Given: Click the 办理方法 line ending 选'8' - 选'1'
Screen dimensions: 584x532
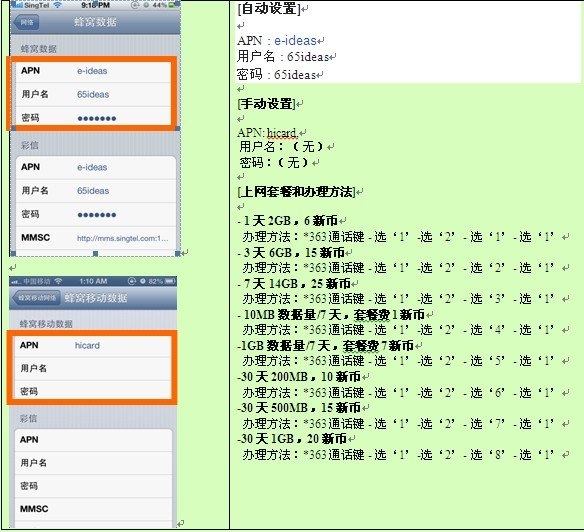Looking at the screenshot, I should [x=399, y=455].
